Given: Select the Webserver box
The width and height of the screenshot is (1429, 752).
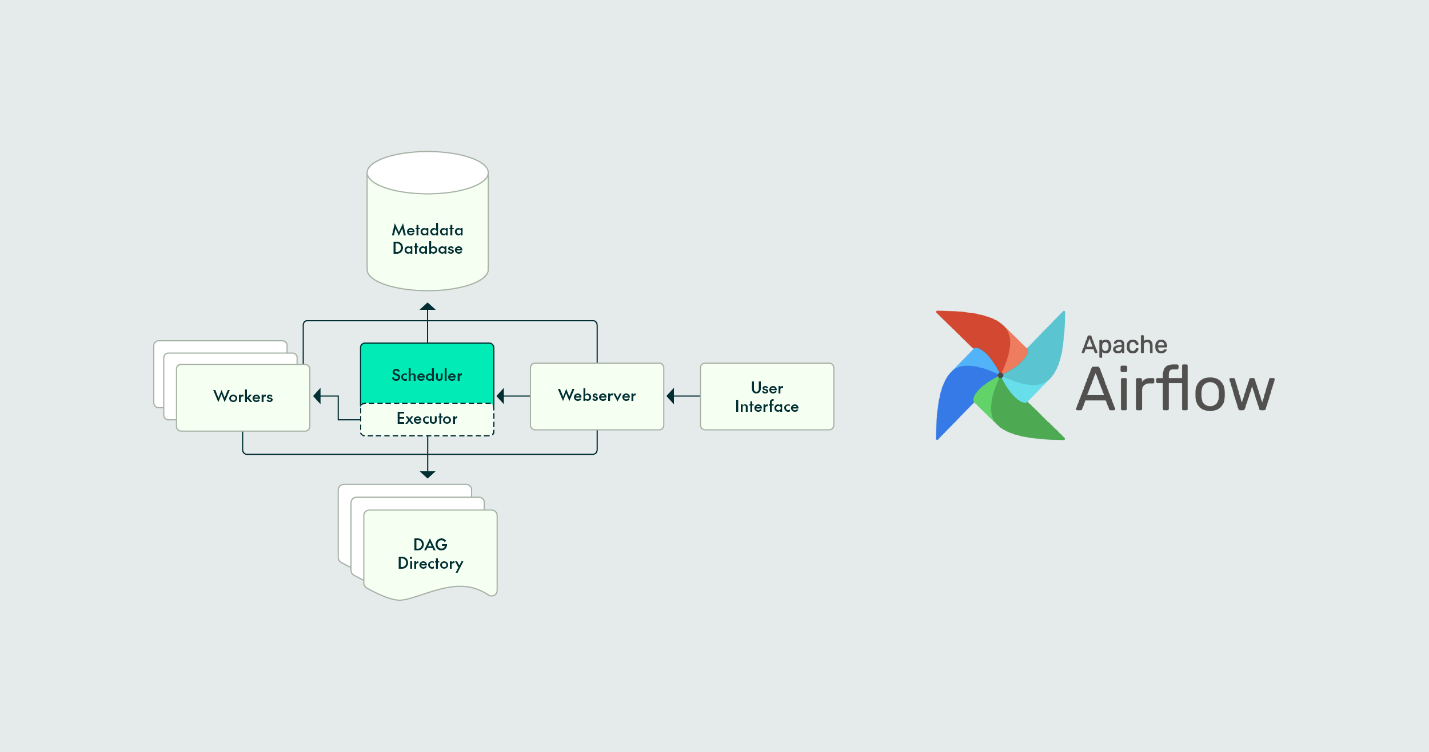Looking at the screenshot, I should coord(597,396).
